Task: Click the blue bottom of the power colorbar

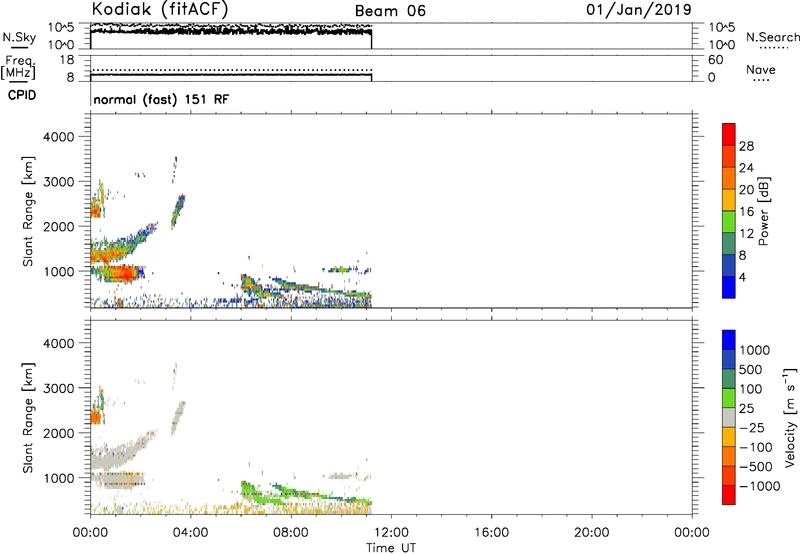Action: (729, 287)
